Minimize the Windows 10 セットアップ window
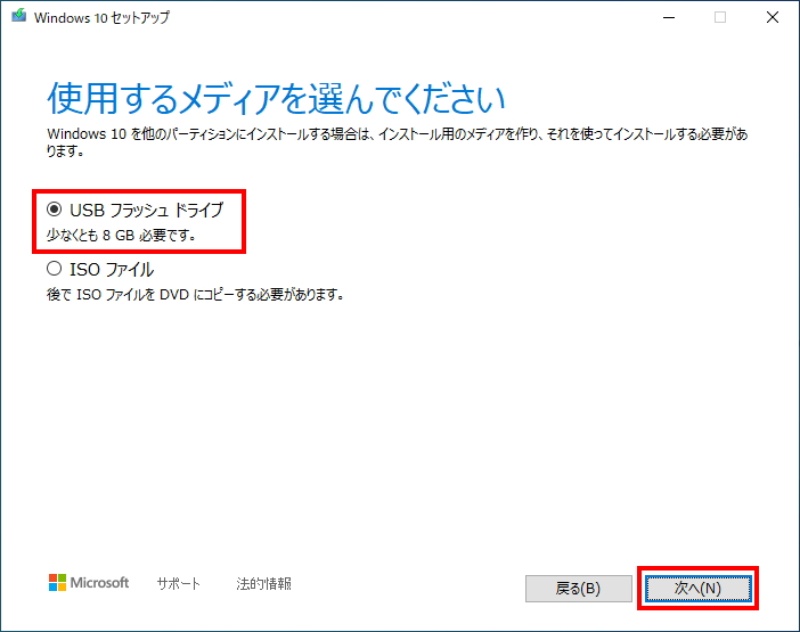The width and height of the screenshot is (800, 632). tap(667, 17)
